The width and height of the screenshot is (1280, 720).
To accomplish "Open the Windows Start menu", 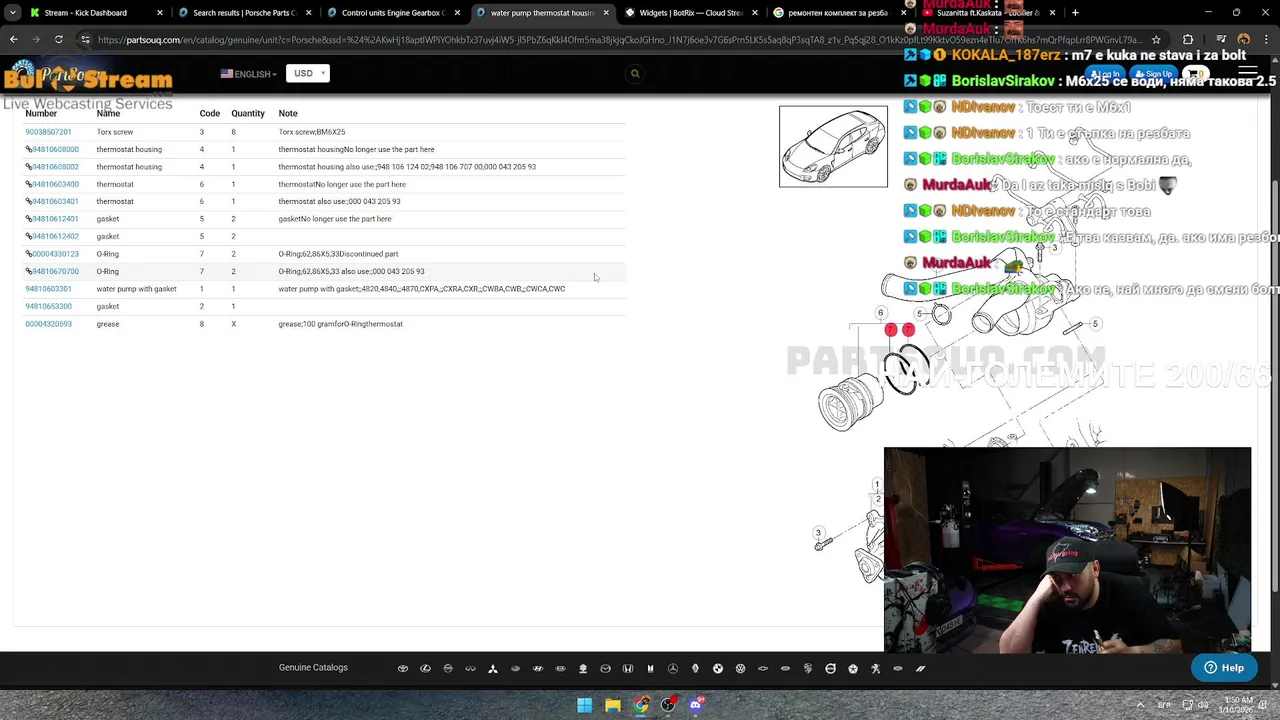I will pyautogui.click(x=584, y=705).
